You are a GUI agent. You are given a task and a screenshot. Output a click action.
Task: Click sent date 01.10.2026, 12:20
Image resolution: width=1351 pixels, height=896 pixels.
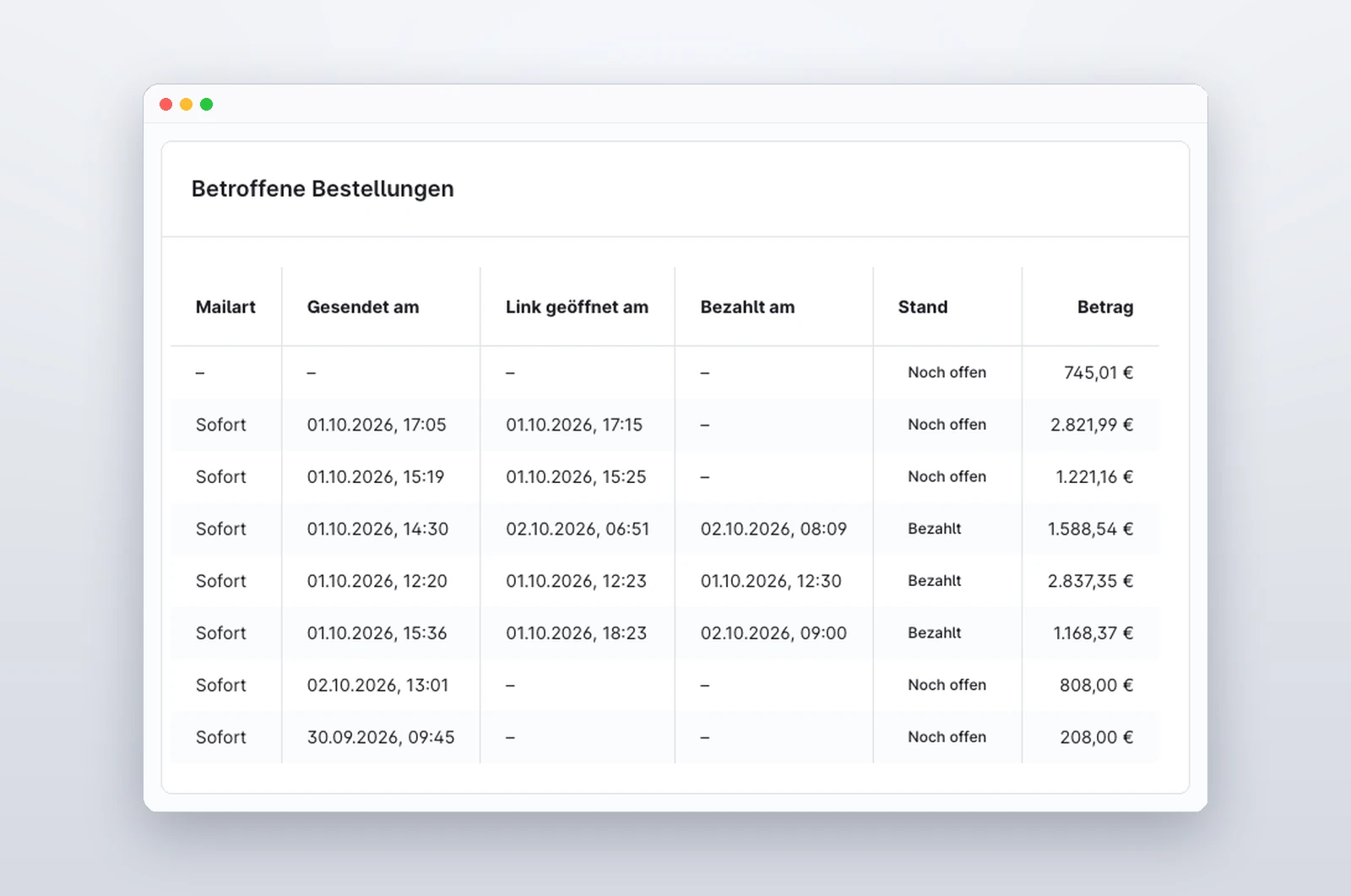[x=377, y=581]
